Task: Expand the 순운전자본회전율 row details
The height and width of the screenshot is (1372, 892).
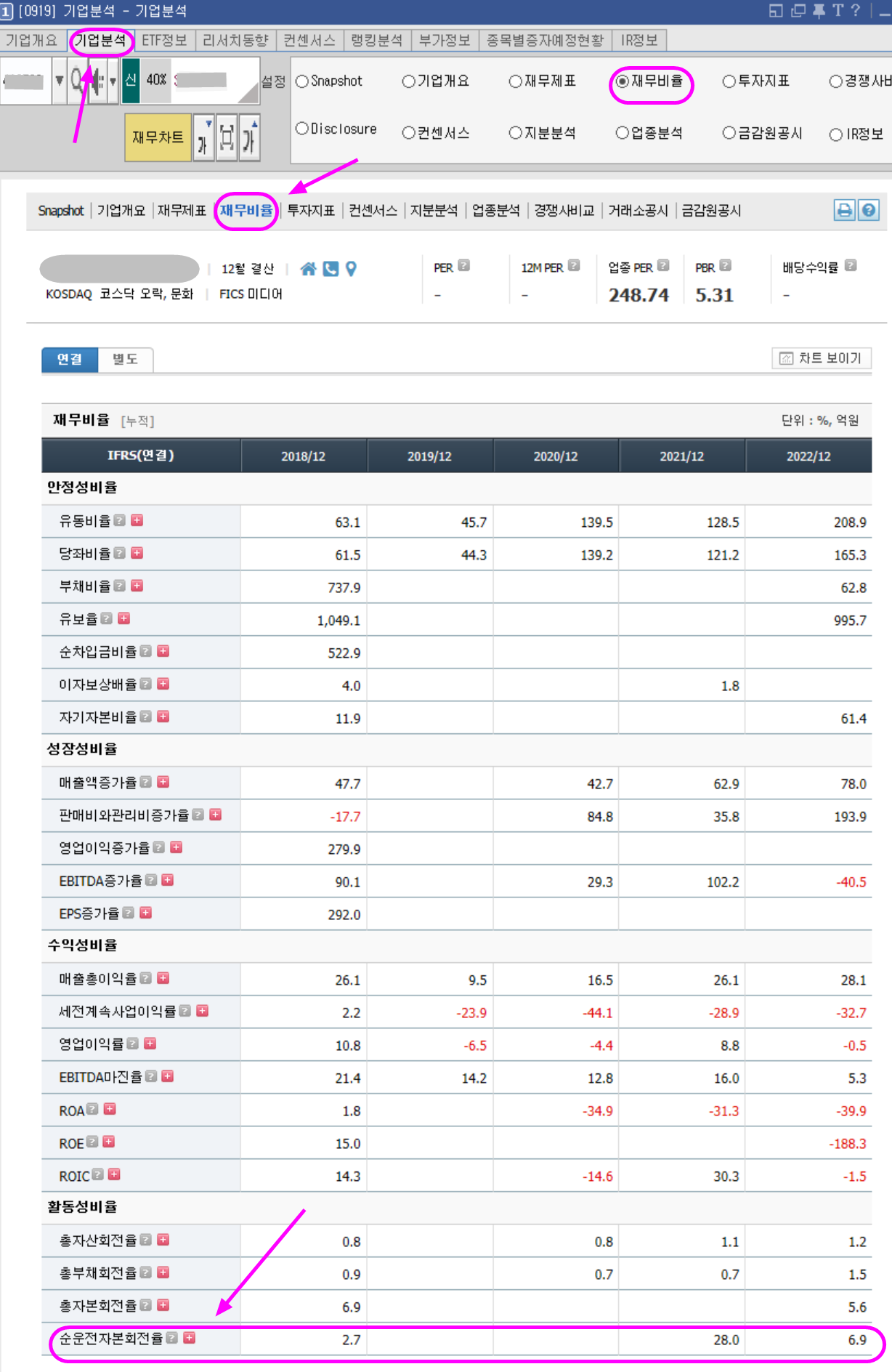Action: [x=190, y=1337]
